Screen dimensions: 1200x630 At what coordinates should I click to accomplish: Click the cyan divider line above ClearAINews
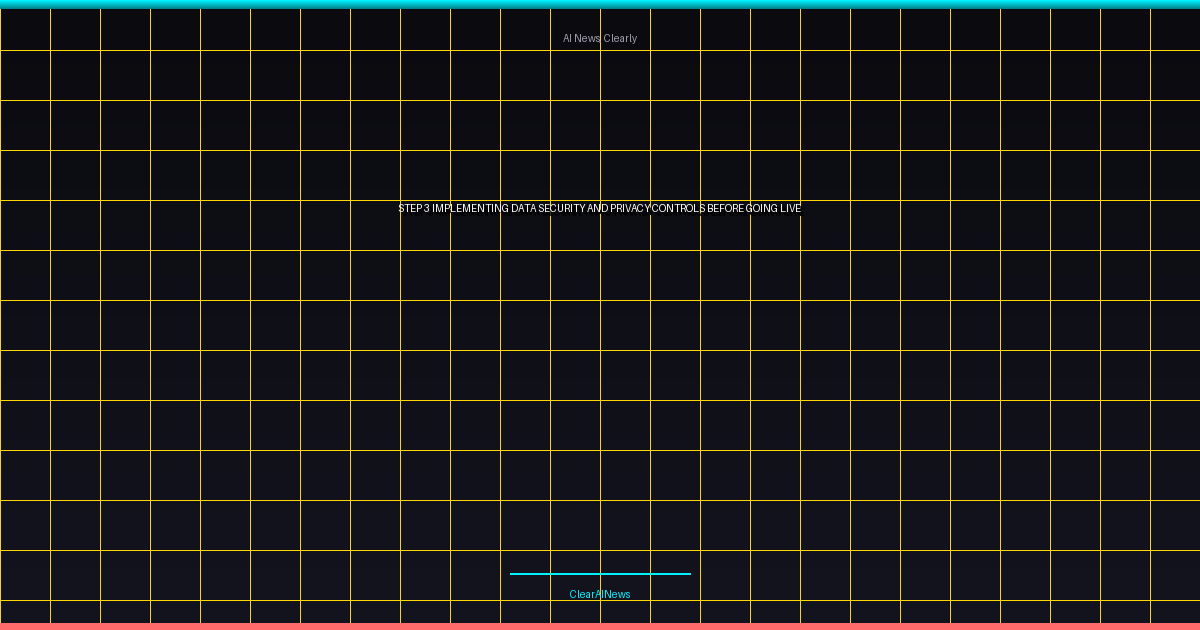(600, 574)
